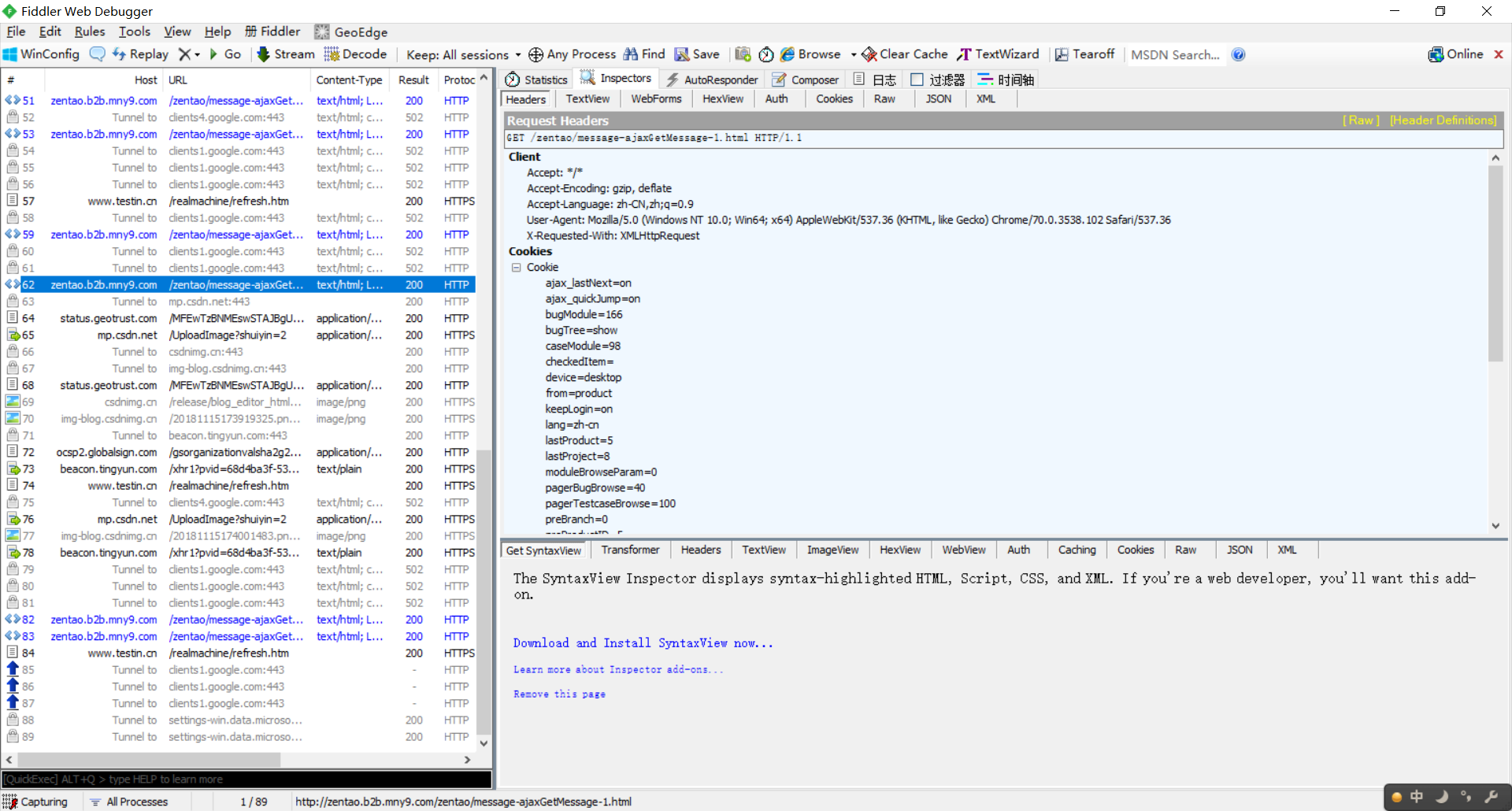Open the Browse dropdown arrow
Viewport: 1512px width, 811px height.
click(x=853, y=55)
